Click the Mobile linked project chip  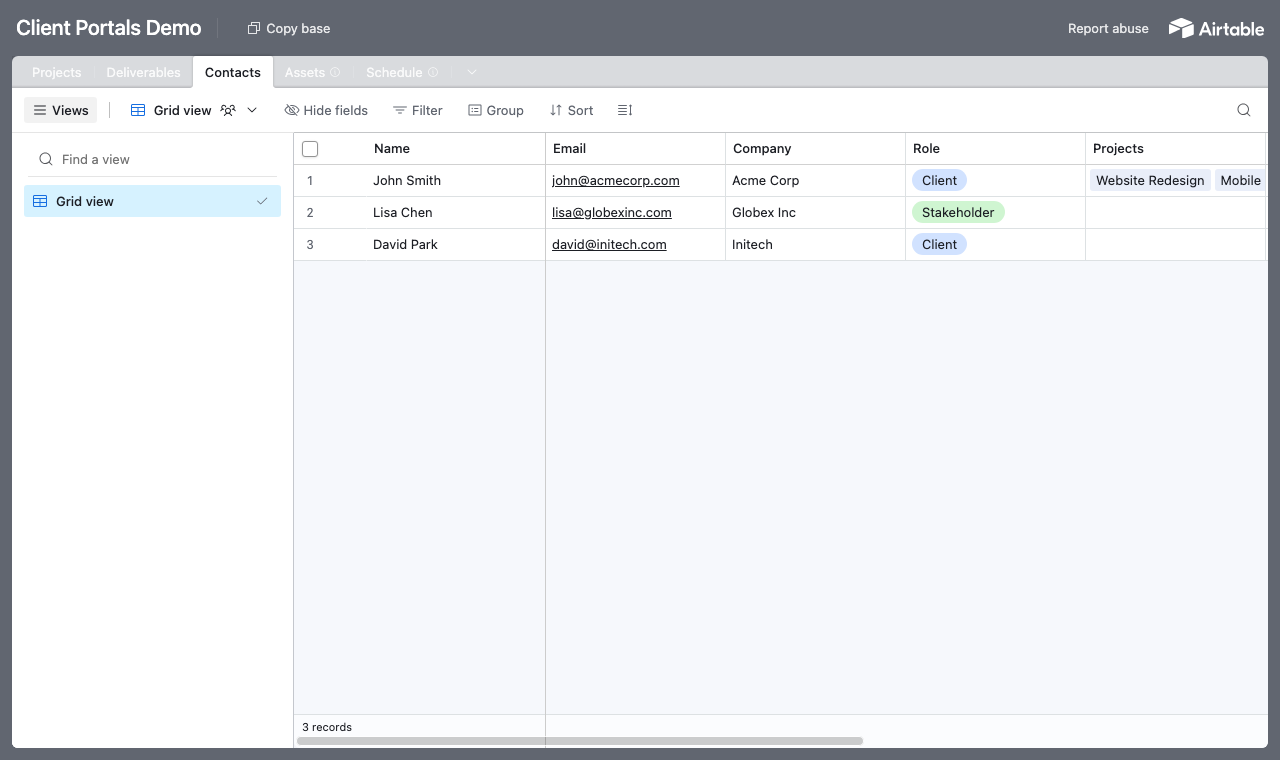[x=1240, y=181]
